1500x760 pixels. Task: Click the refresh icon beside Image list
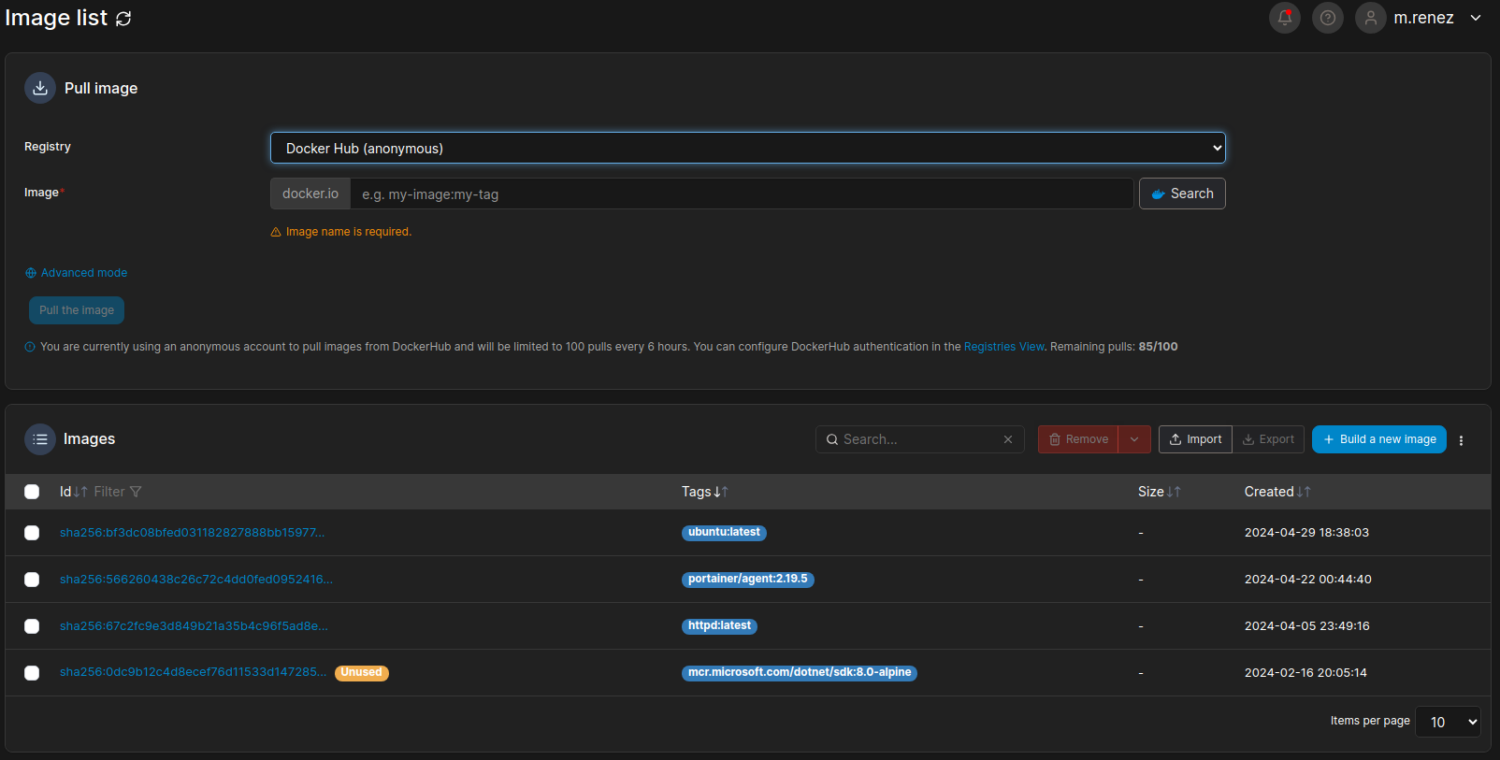[x=123, y=18]
